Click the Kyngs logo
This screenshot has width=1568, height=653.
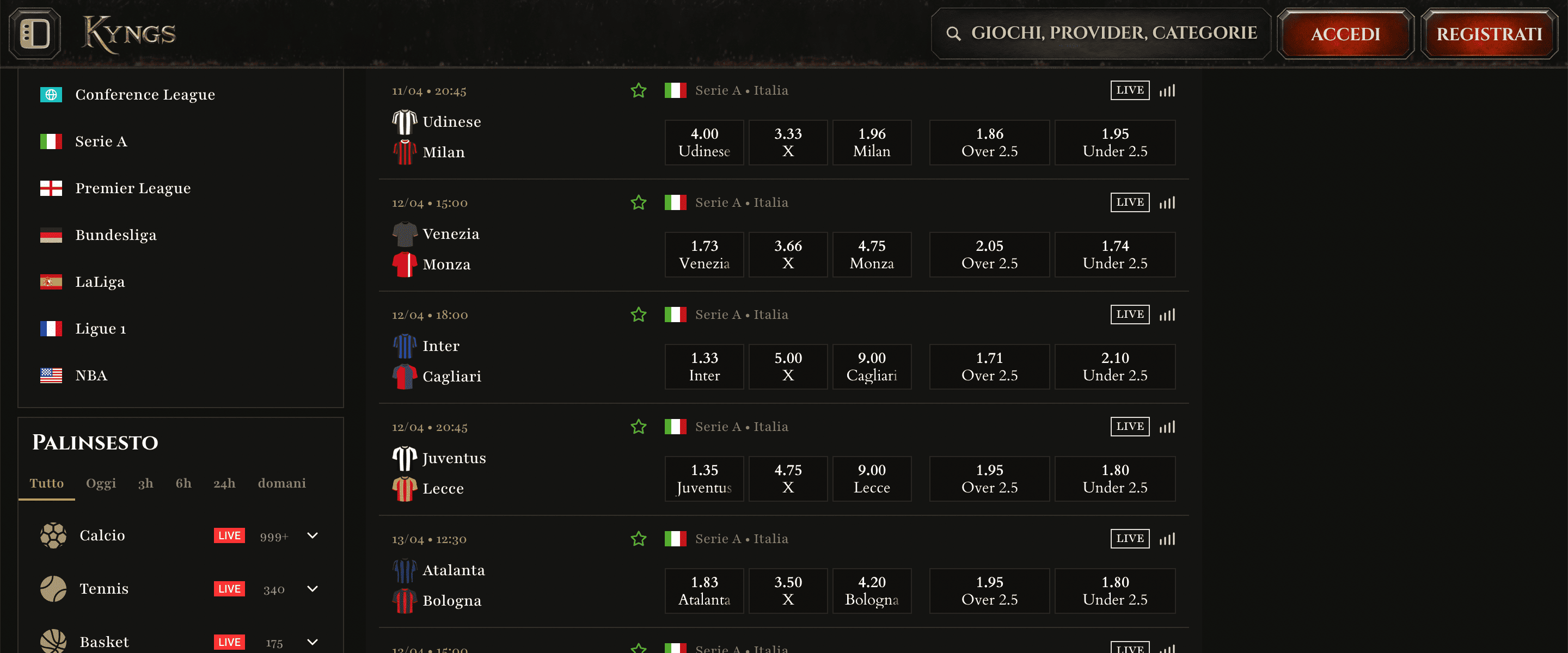tap(128, 34)
